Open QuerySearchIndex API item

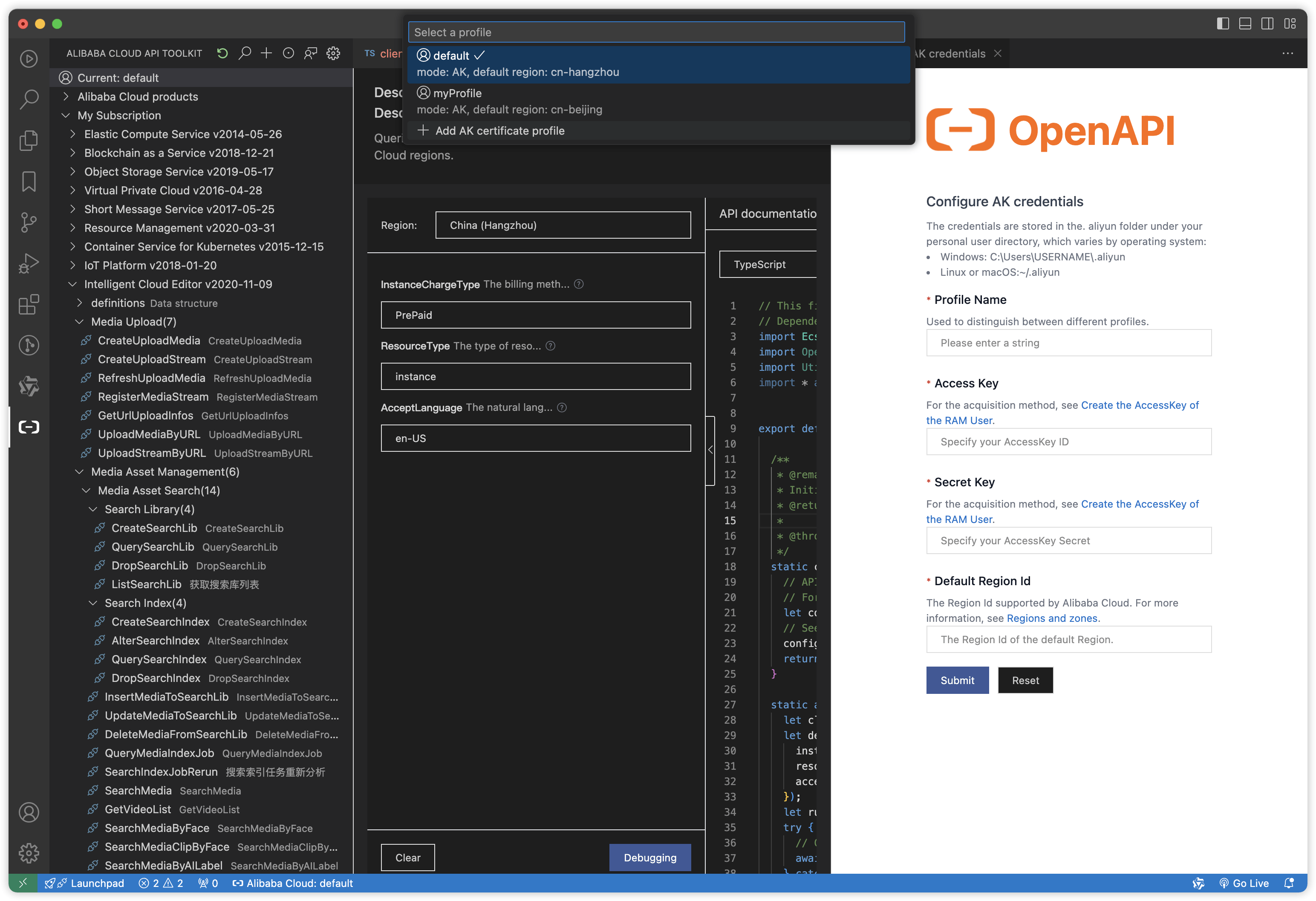(x=202, y=659)
